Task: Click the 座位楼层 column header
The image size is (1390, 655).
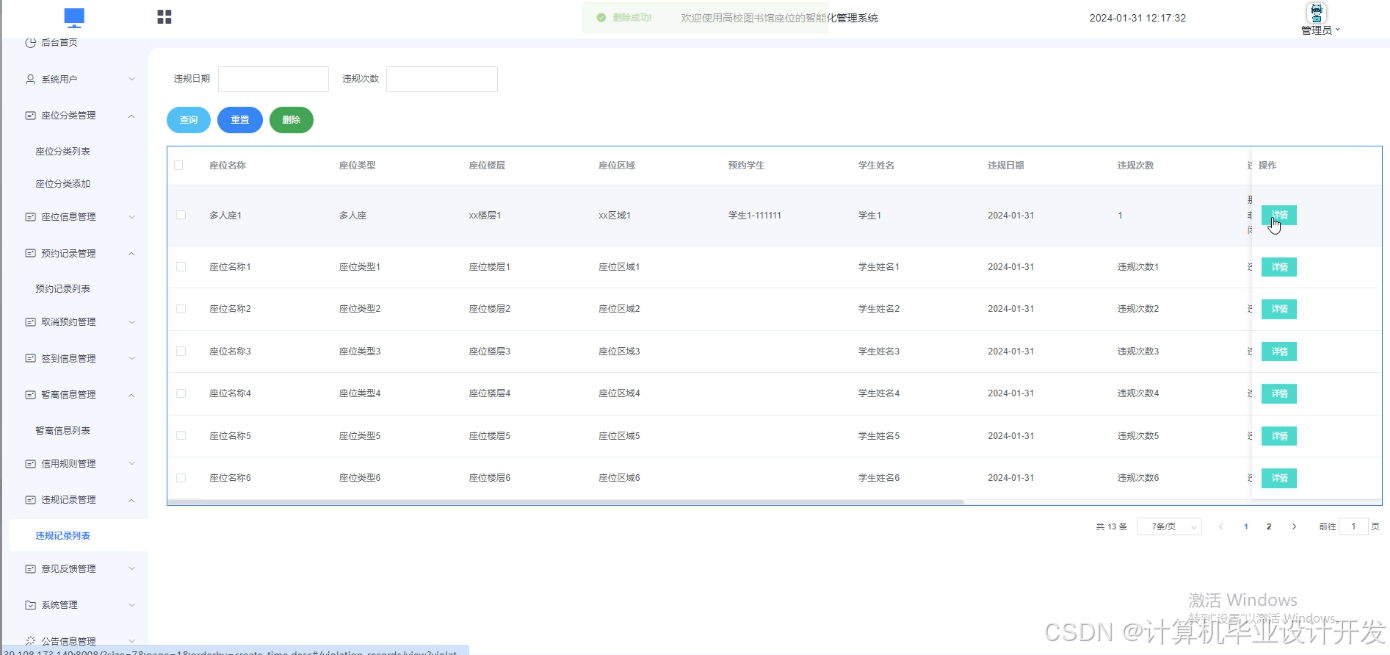Action: (487, 165)
